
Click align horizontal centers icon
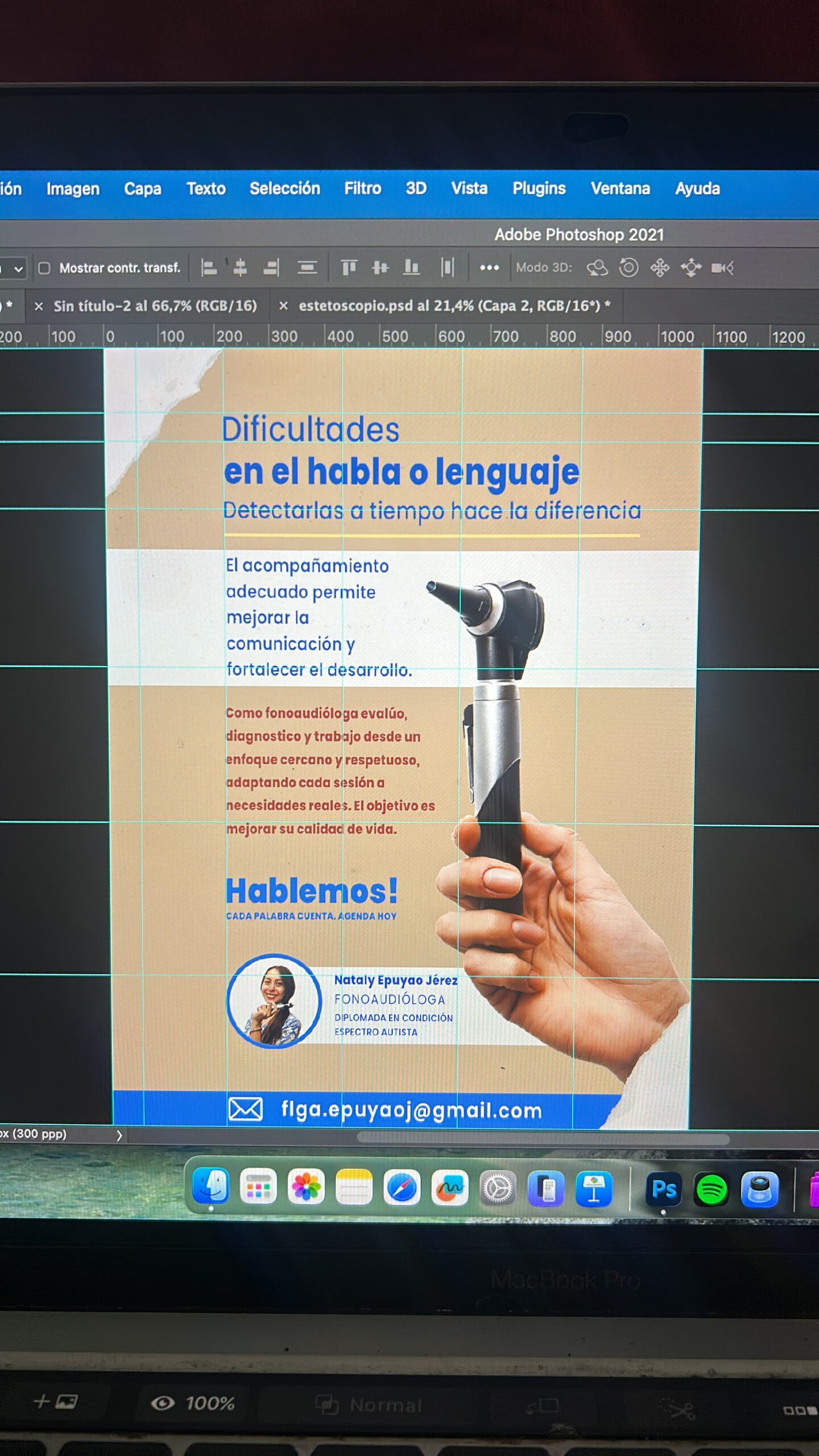[x=240, y=267]
